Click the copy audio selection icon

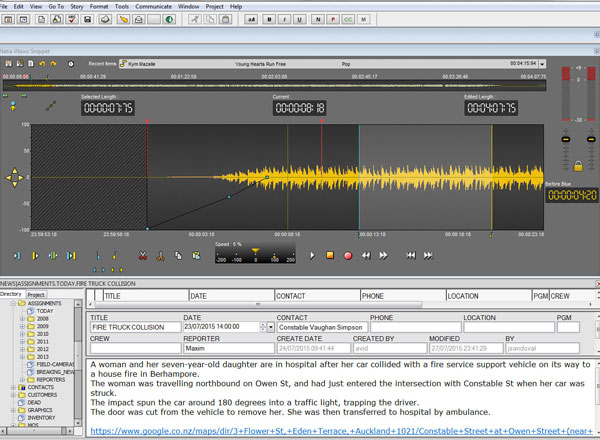click(x=178, y=255)
